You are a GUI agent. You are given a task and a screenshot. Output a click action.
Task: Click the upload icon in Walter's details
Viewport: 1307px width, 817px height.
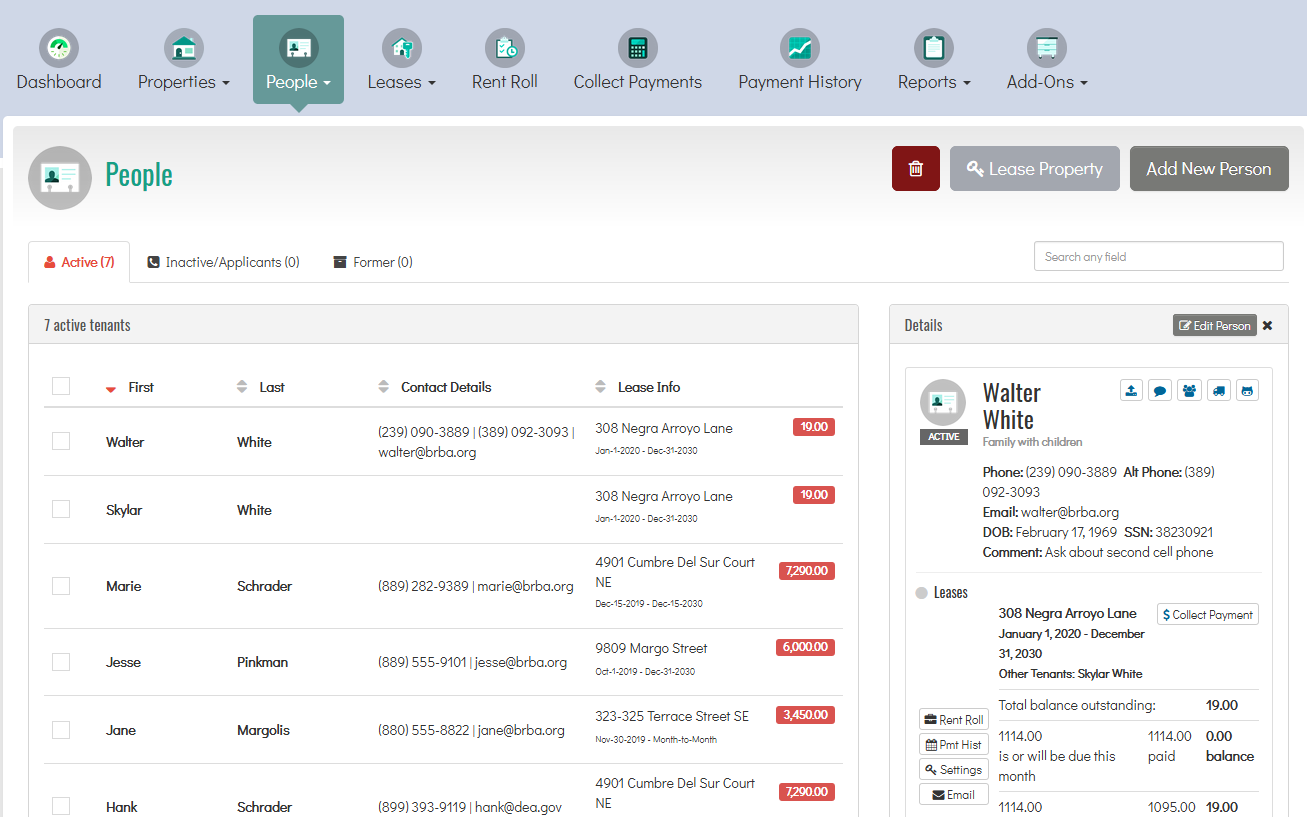(1131, 390)
